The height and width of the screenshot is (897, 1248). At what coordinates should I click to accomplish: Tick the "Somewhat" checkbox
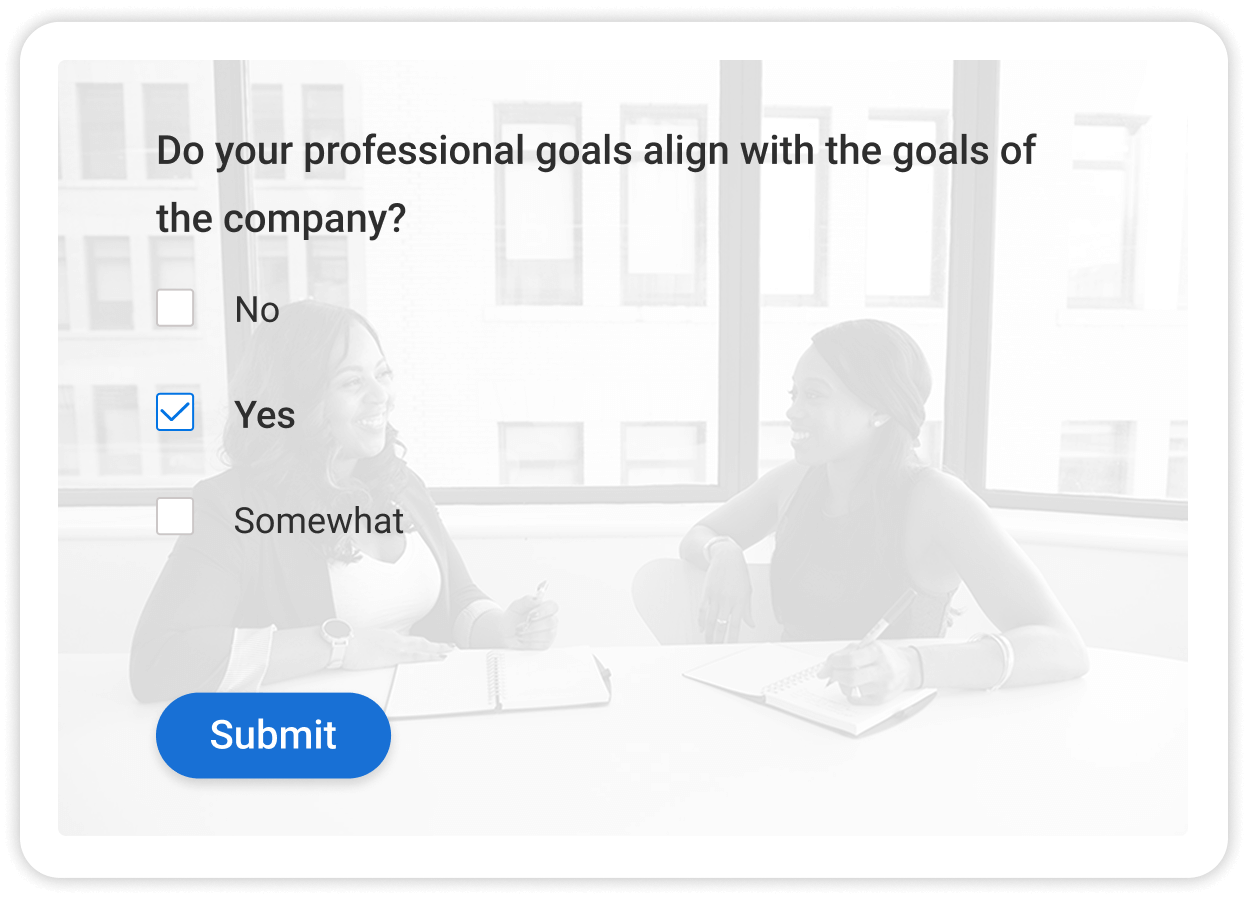(x=175, y=517)
